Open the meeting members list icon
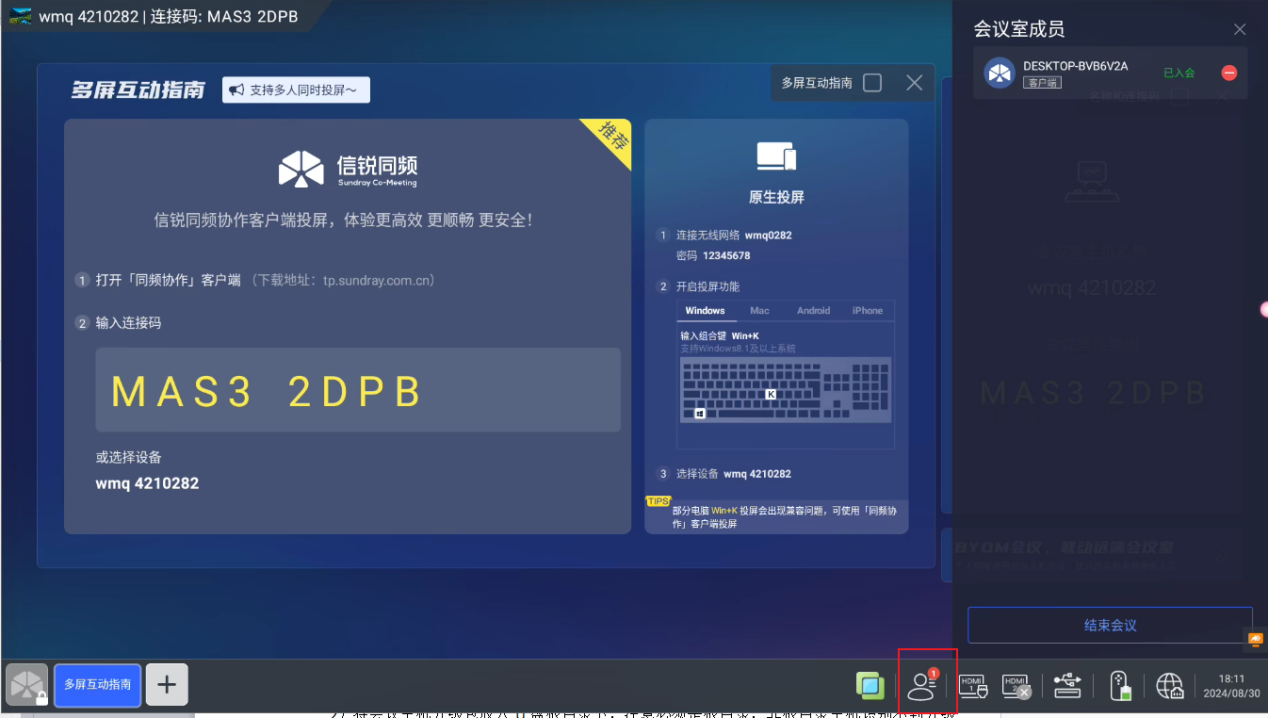This screenshot has height=718, width=1268. tap(921, 685)
